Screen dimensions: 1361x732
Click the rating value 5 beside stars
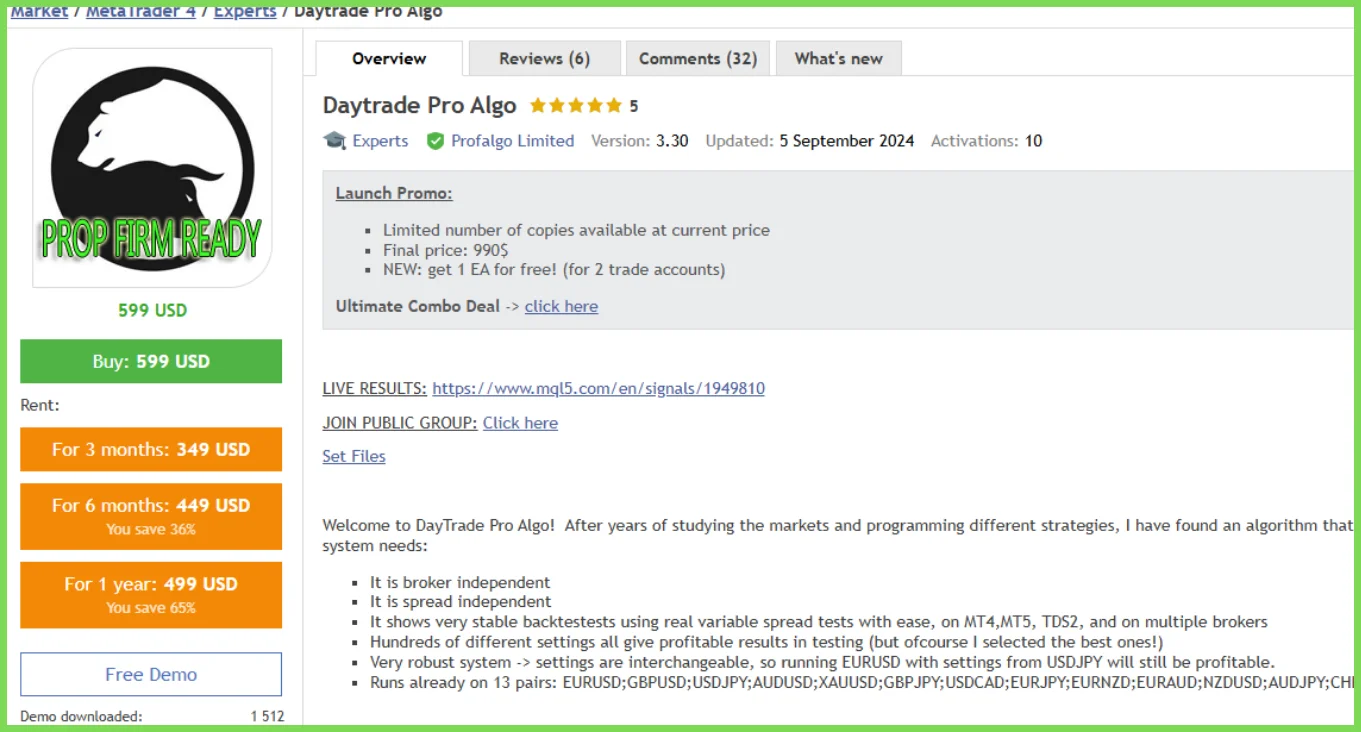pyautogui.click(x=633, y=105)
